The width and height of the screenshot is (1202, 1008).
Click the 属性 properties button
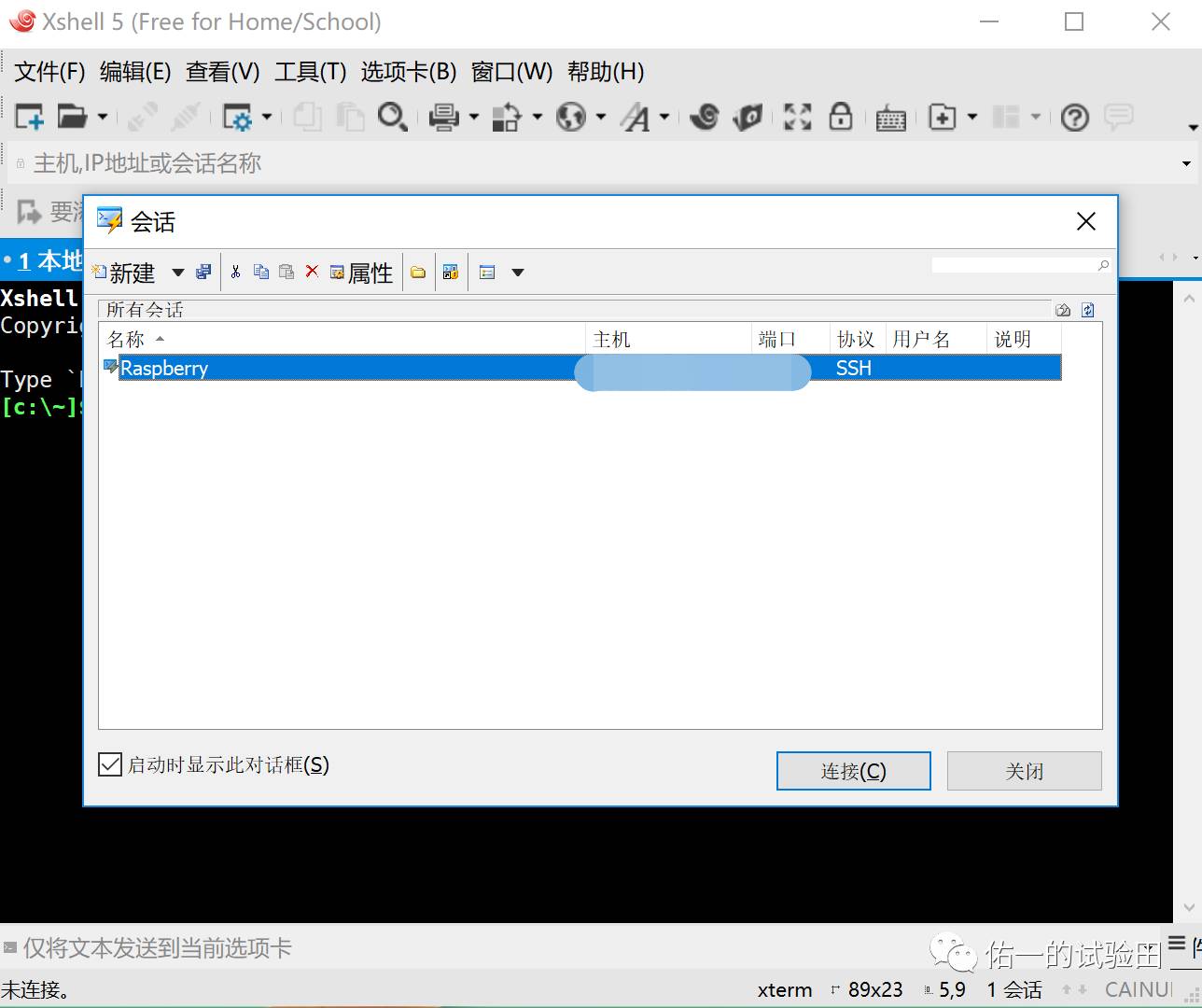[362, 273]
